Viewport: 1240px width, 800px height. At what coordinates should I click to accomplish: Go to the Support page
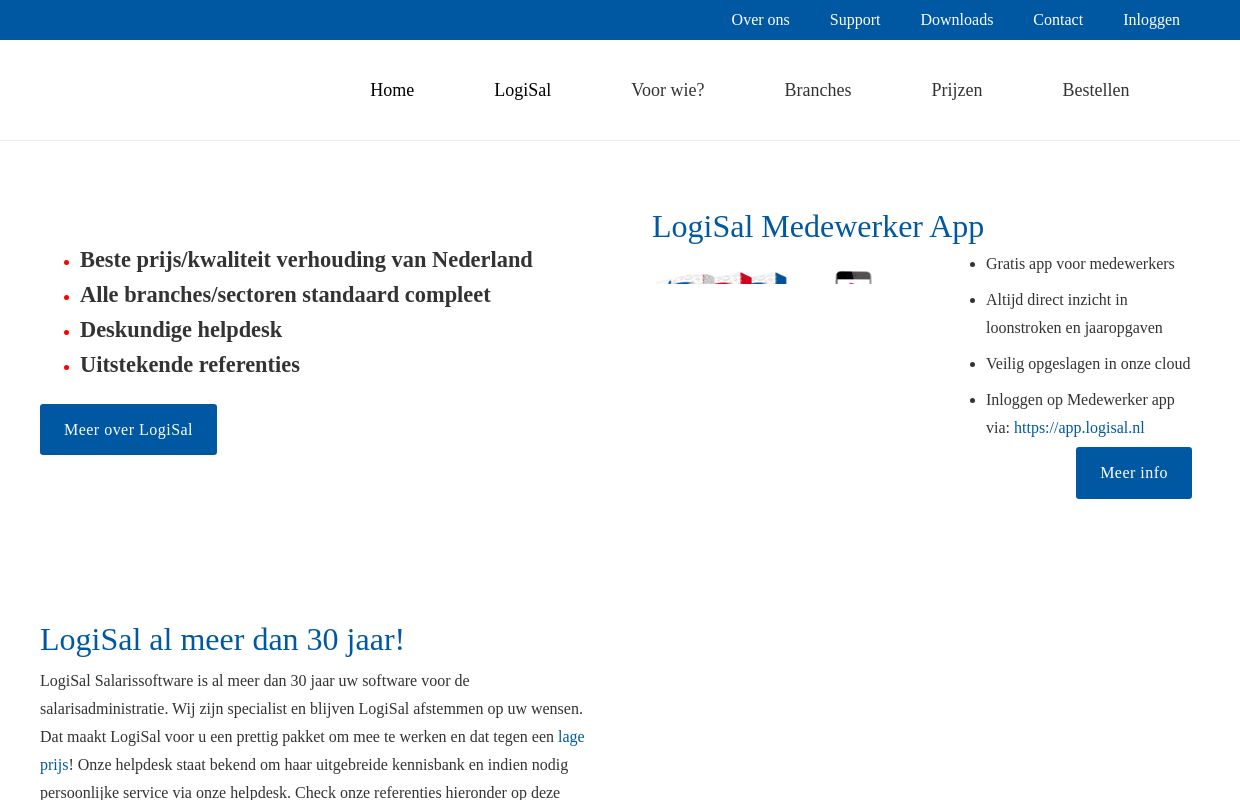coord(855,20)
